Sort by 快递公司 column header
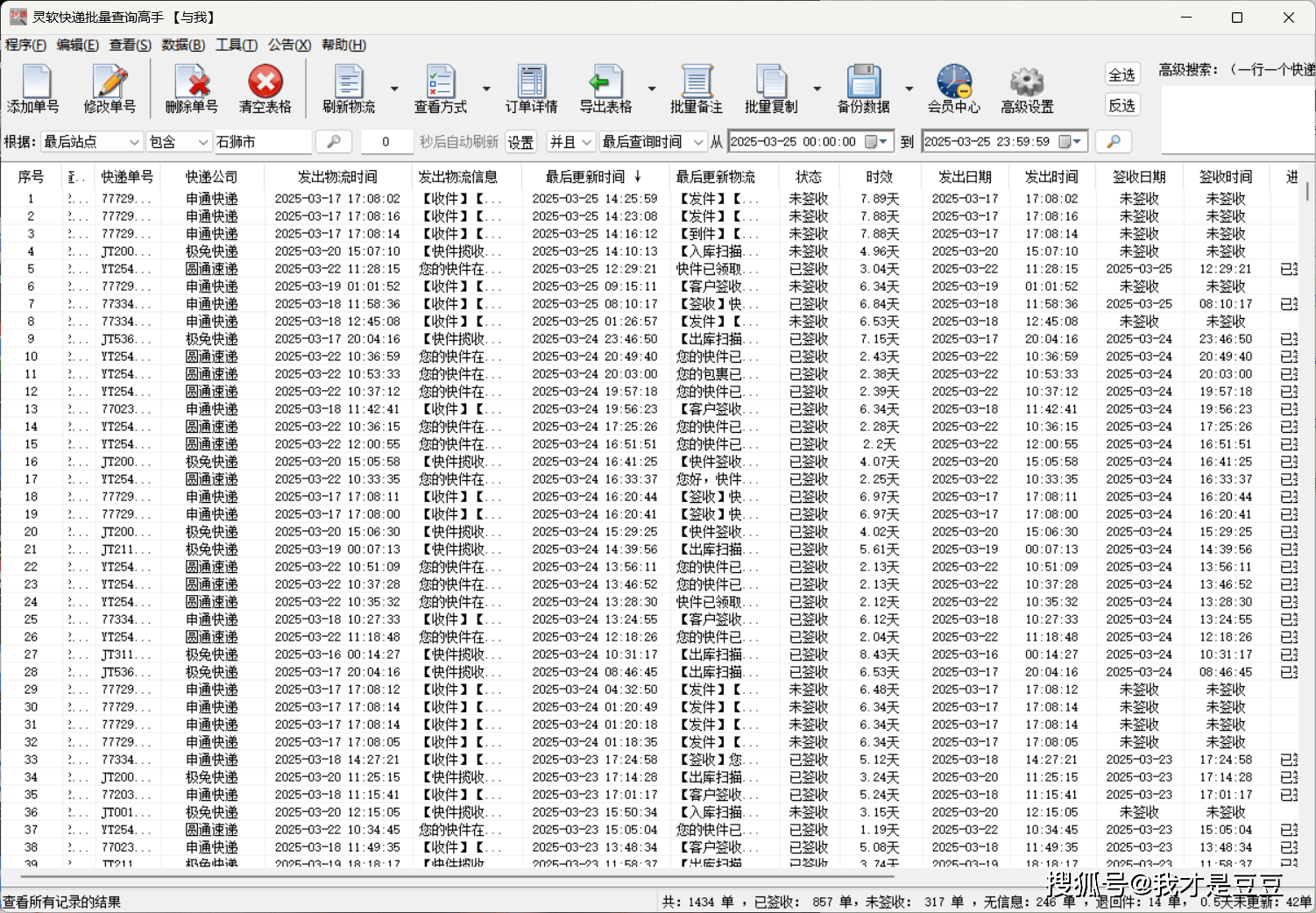1316x913 pixels. point(211,177)
